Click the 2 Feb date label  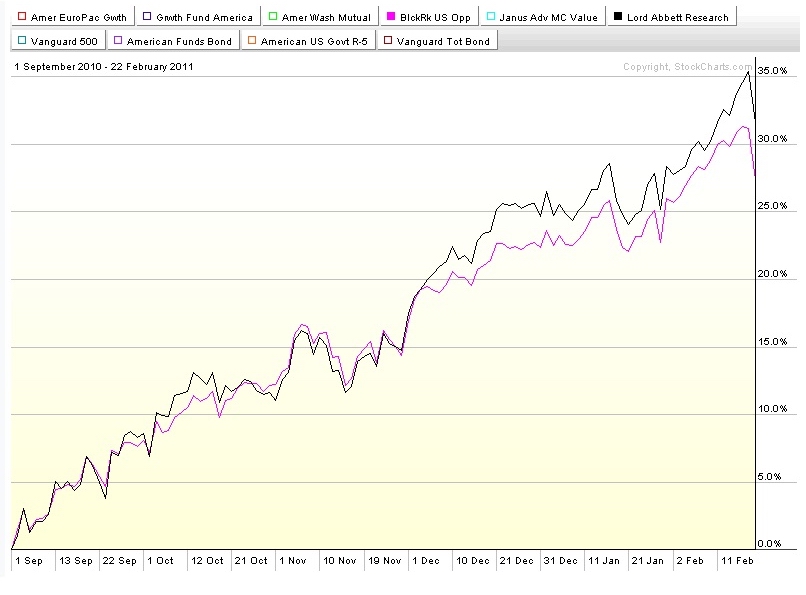(690, 561)
